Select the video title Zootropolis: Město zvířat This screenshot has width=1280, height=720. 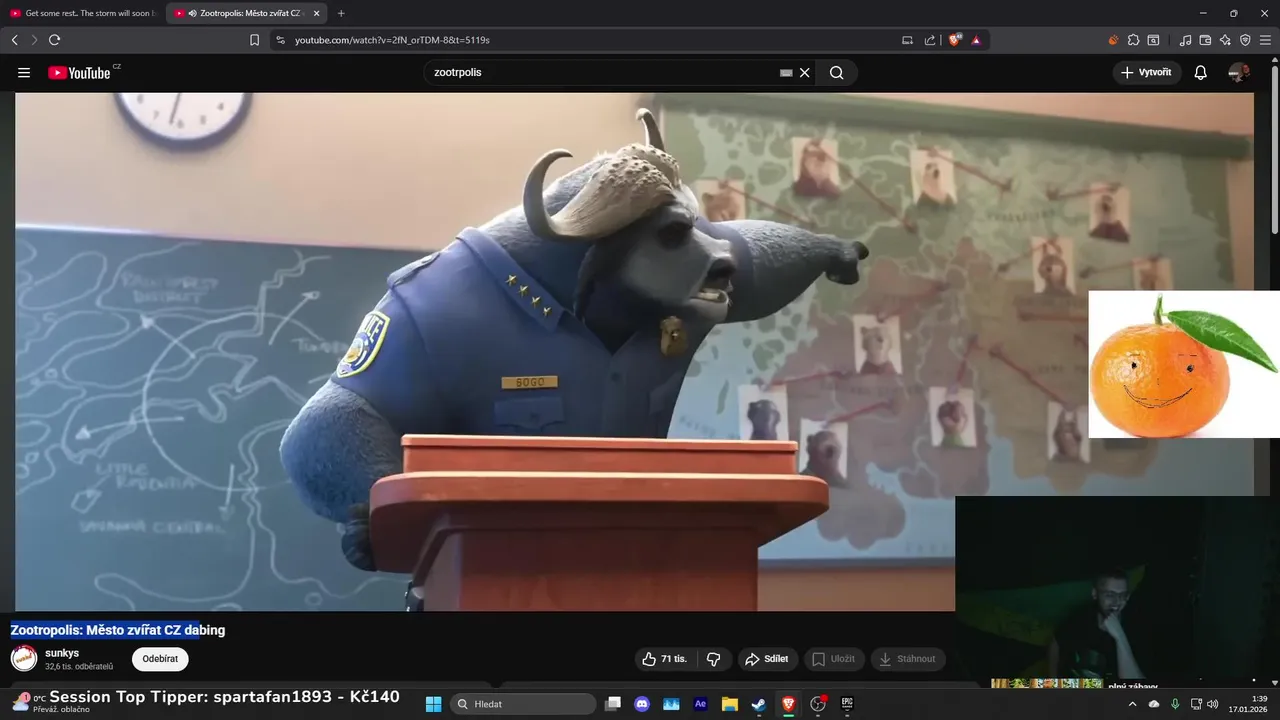(x=118, y=630)
